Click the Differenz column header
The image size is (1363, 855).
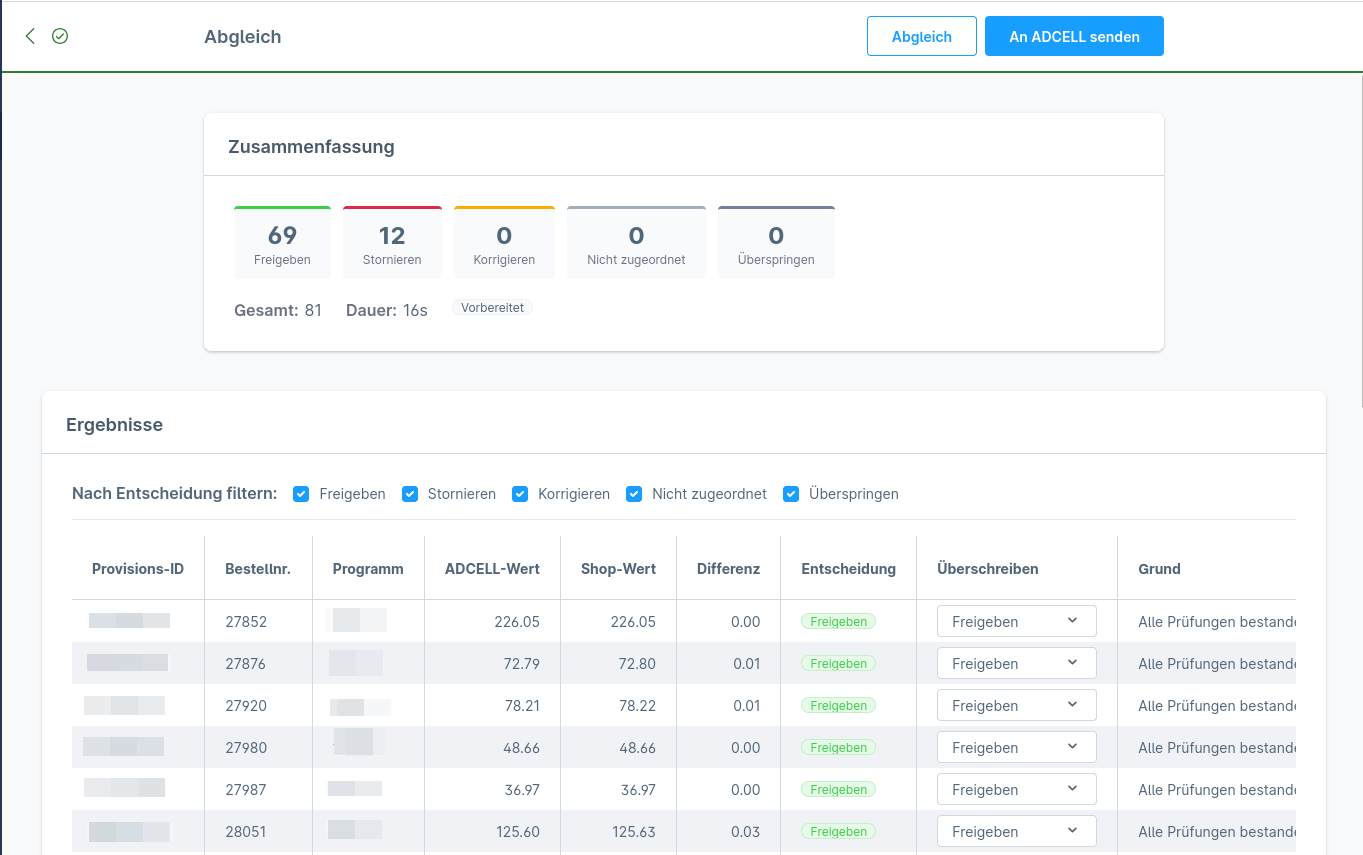[728, 569]
